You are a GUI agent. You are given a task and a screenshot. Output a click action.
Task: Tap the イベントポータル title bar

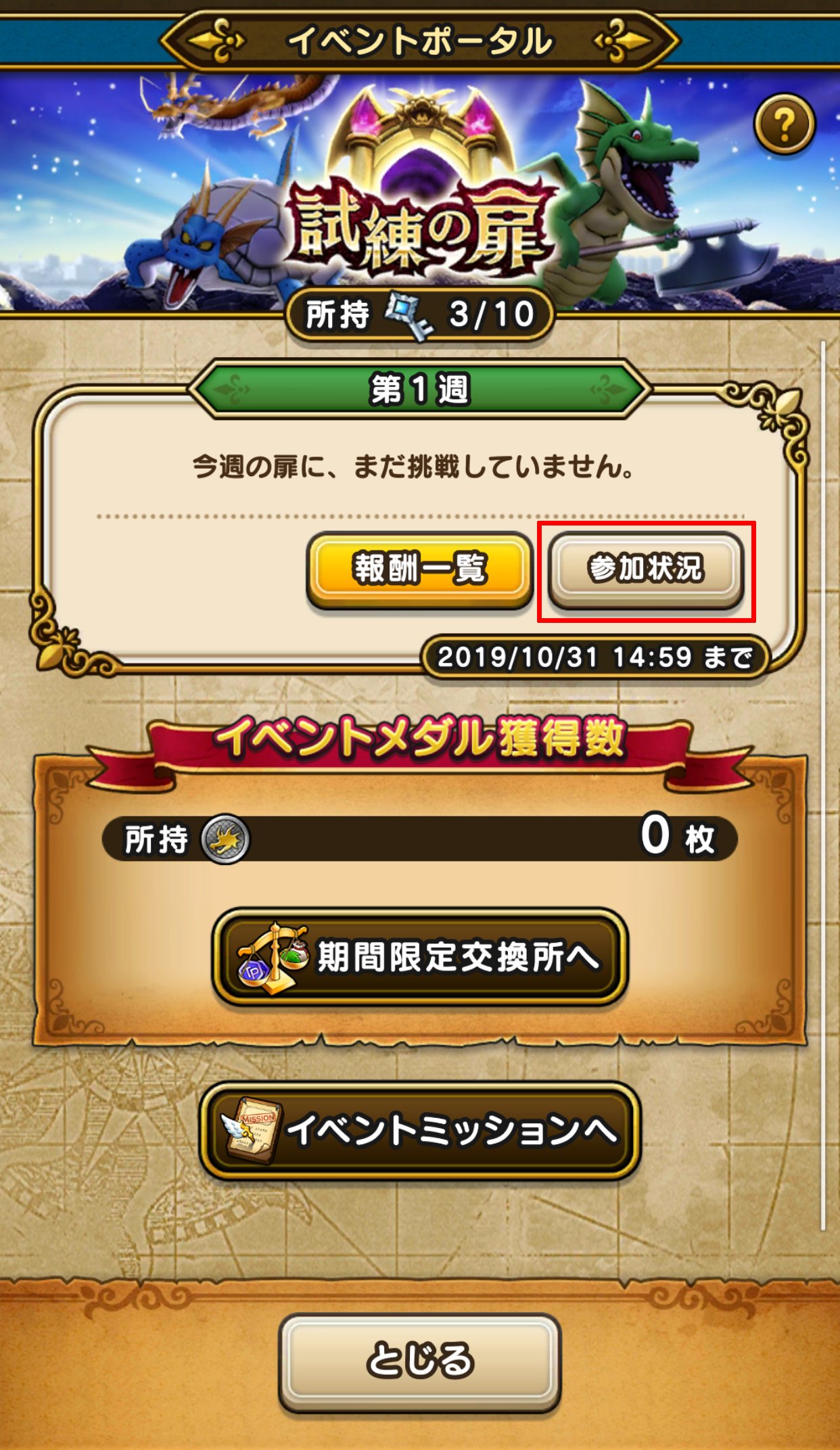419,41
